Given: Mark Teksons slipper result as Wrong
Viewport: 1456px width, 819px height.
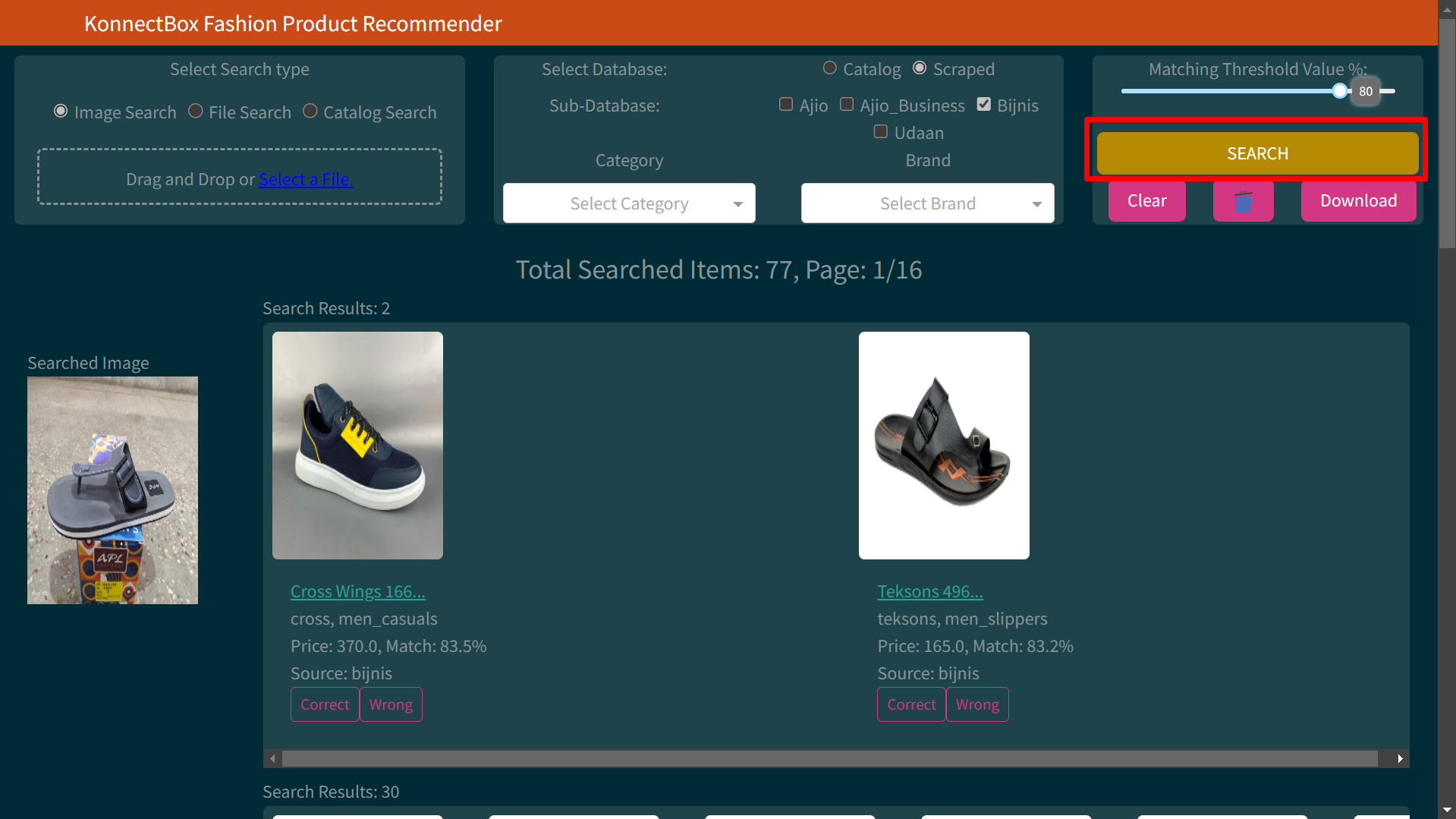Looking at the screenshot, I should tap(977, 704).
